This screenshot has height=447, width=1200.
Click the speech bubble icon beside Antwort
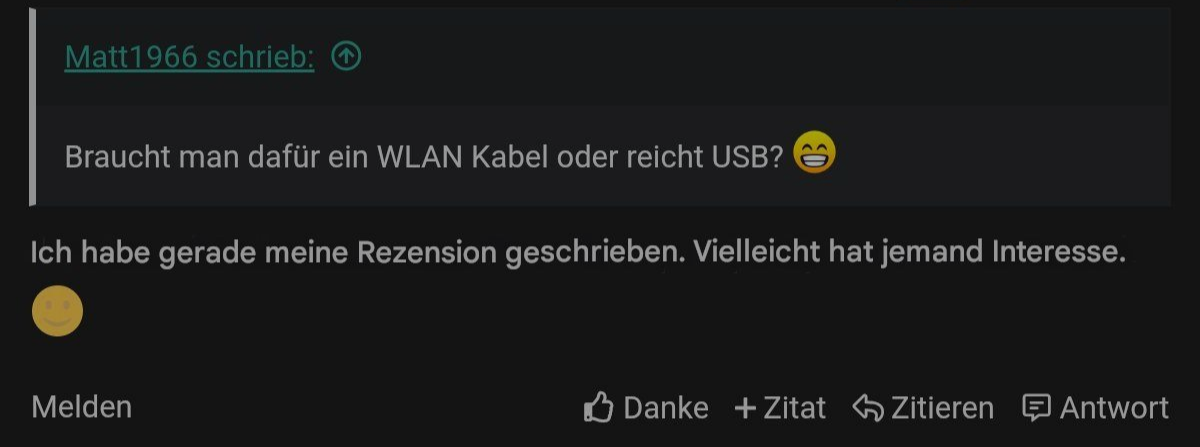click(x=1037, y=408)
